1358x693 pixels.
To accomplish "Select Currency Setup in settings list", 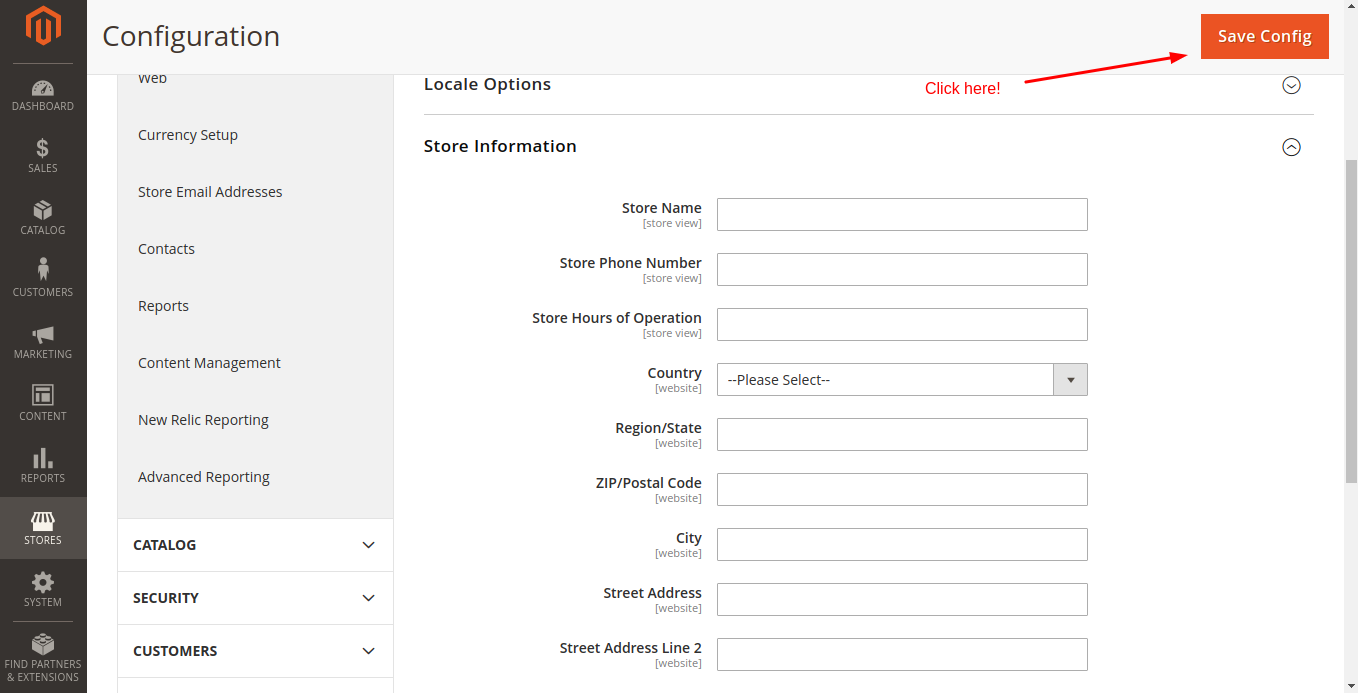I will 188,135.
